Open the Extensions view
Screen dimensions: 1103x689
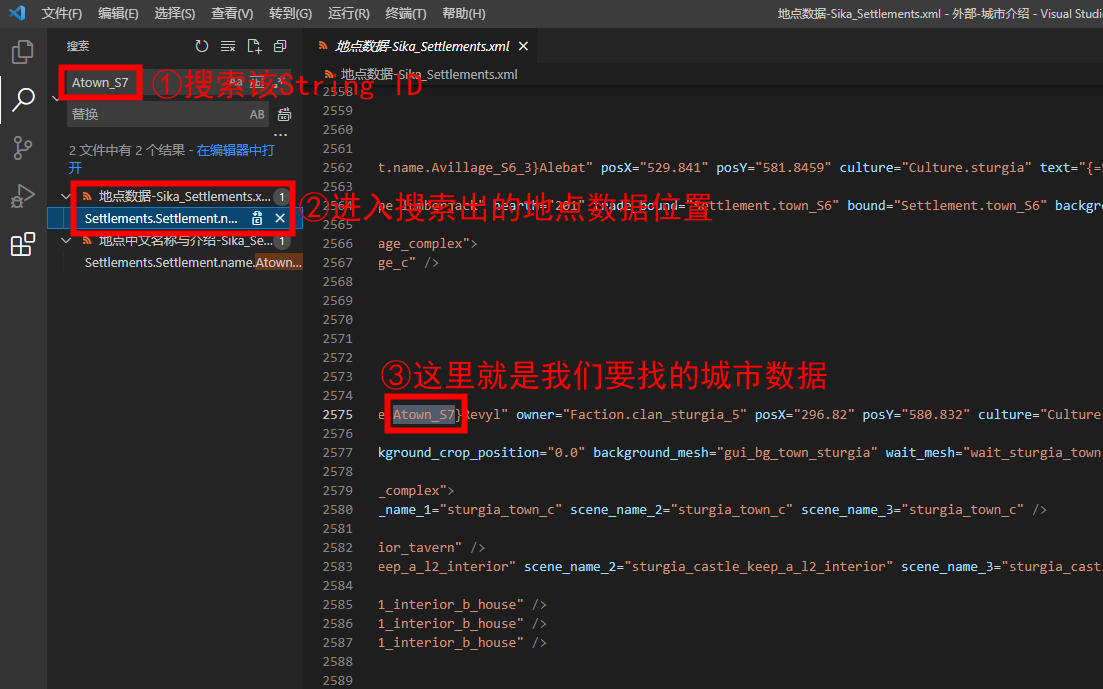tap(22, 244)
